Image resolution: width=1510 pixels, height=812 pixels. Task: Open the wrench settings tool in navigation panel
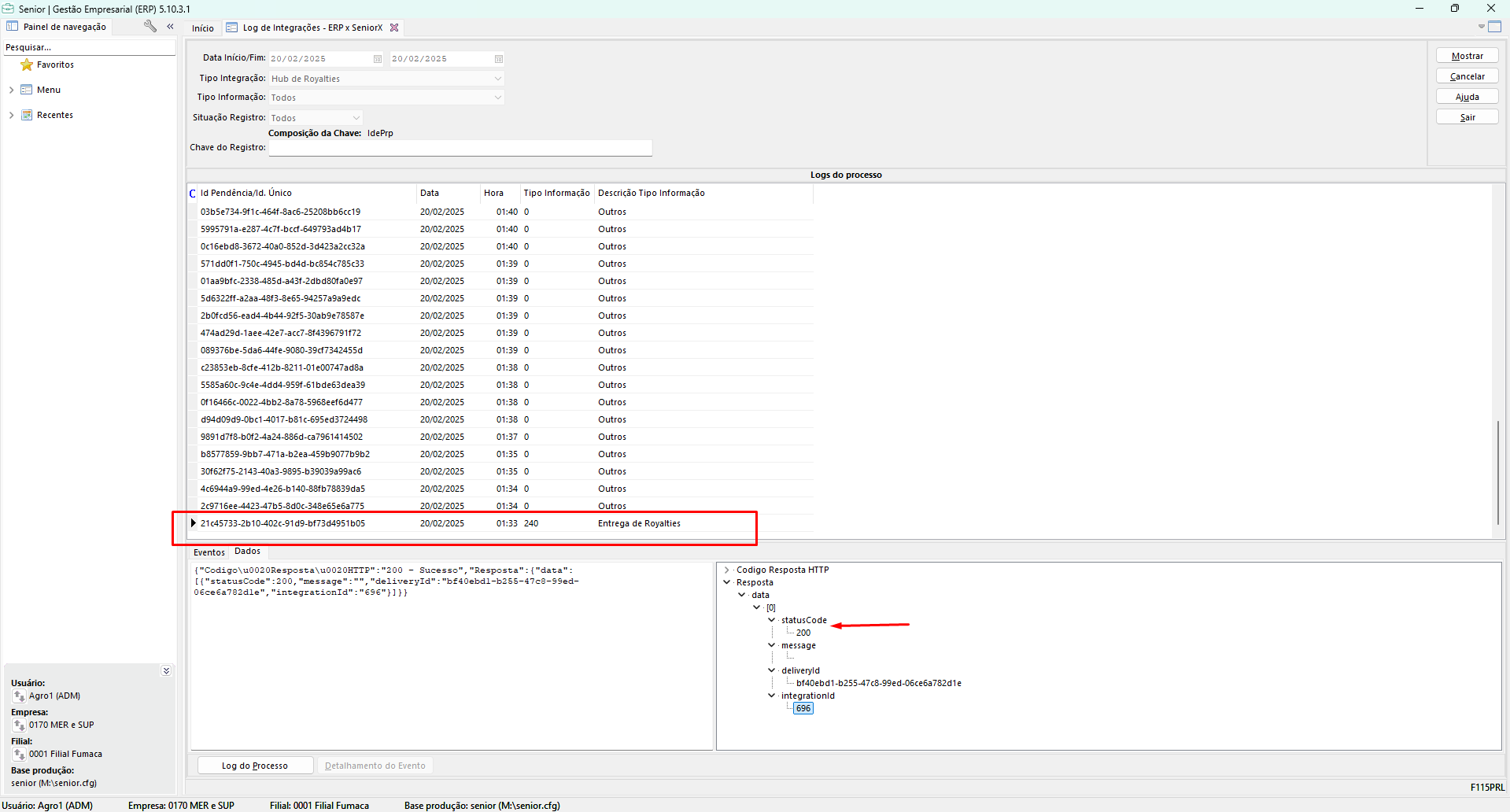[150, 26]
